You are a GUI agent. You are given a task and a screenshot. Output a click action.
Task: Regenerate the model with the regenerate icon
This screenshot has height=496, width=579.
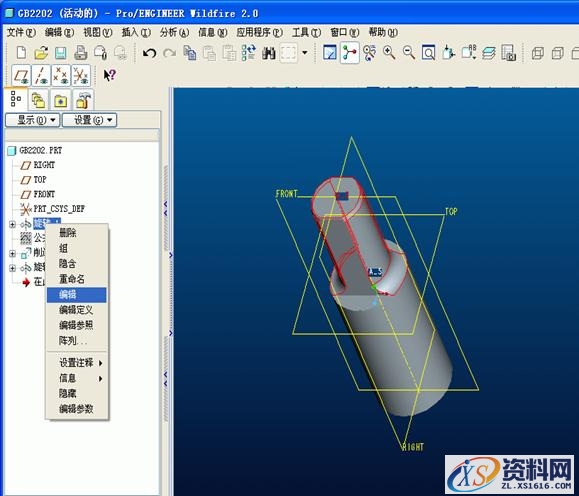(249, 53)
